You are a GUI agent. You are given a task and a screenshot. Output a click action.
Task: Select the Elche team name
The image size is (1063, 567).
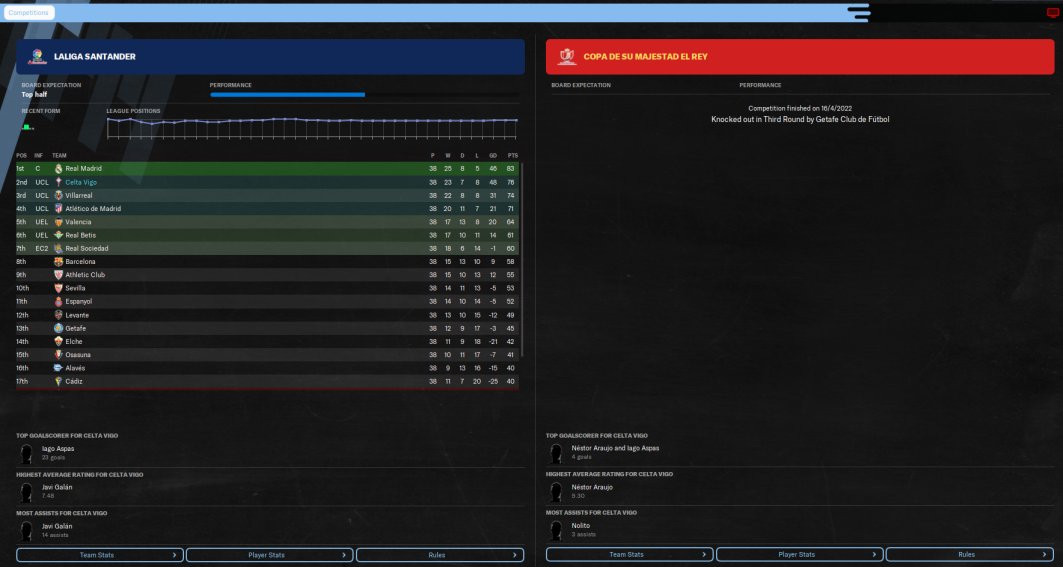pyautogui.click(x=74, y=341)
